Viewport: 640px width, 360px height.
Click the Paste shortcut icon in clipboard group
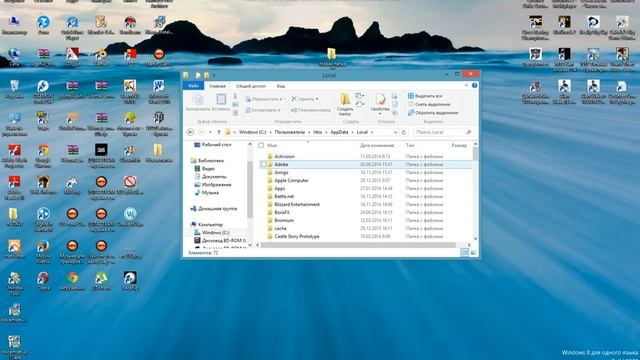click(235, 113)
